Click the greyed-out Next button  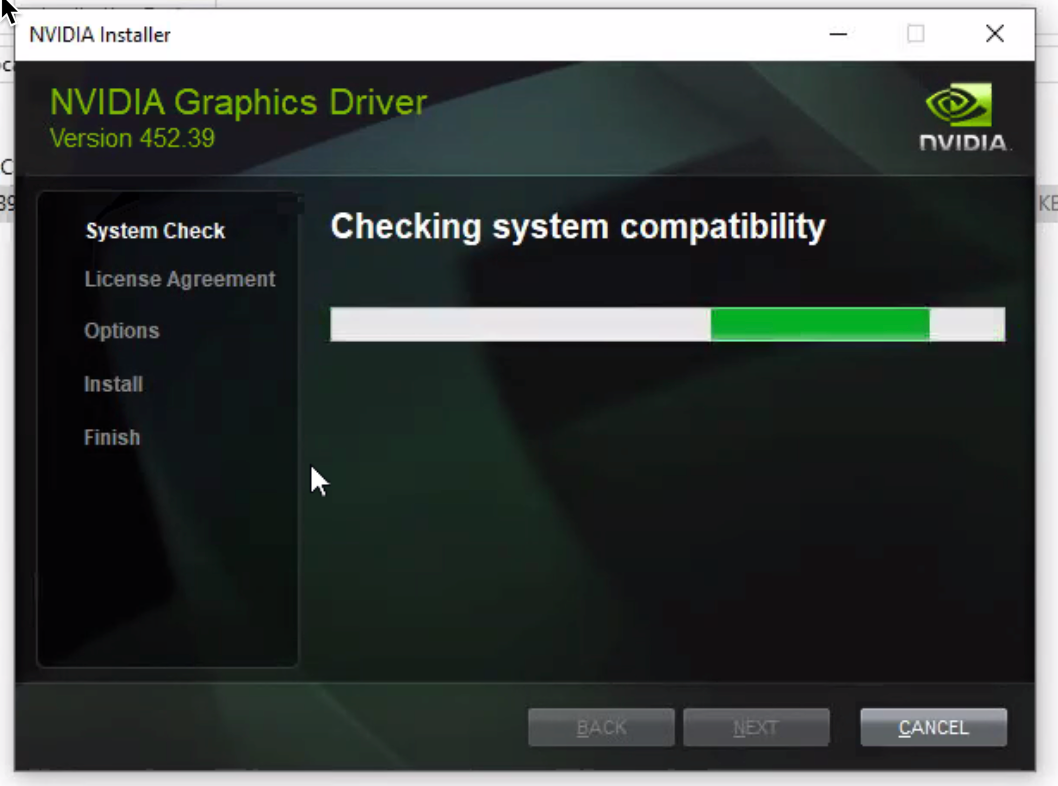pos(756,727)
